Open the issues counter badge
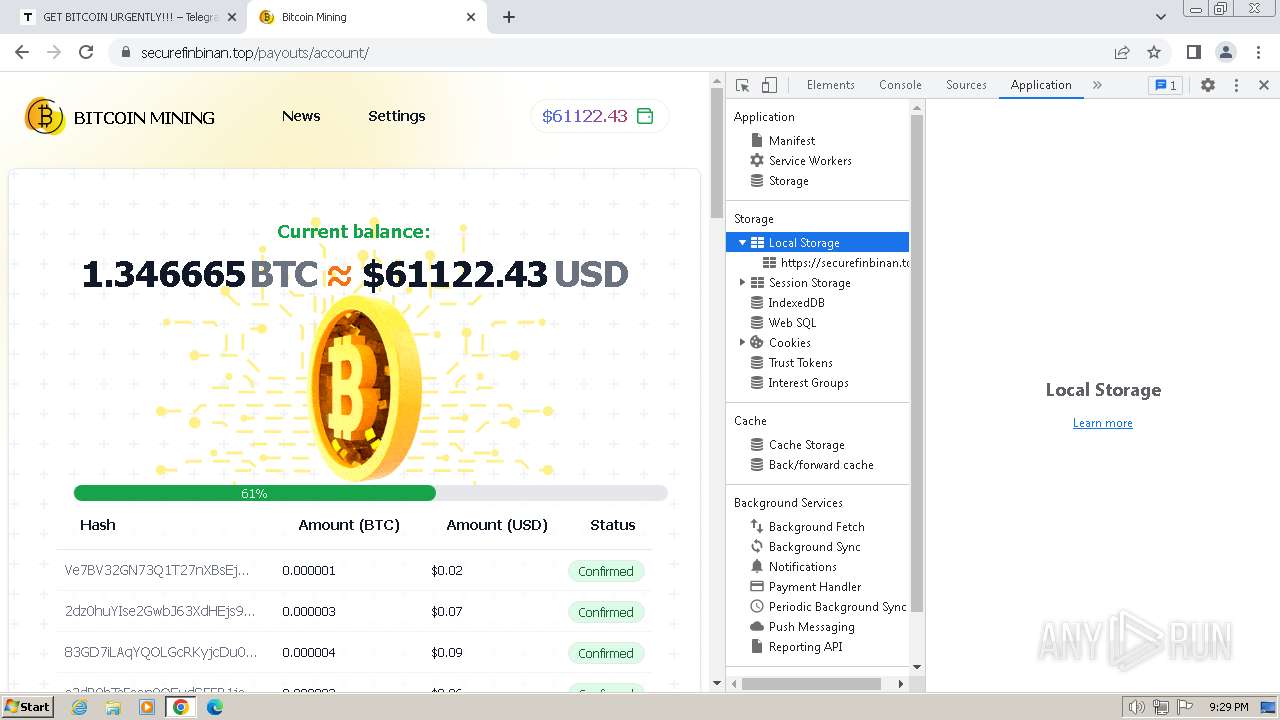Image resolution: width=1280 pixels, height=720 pixels. 1165,85
